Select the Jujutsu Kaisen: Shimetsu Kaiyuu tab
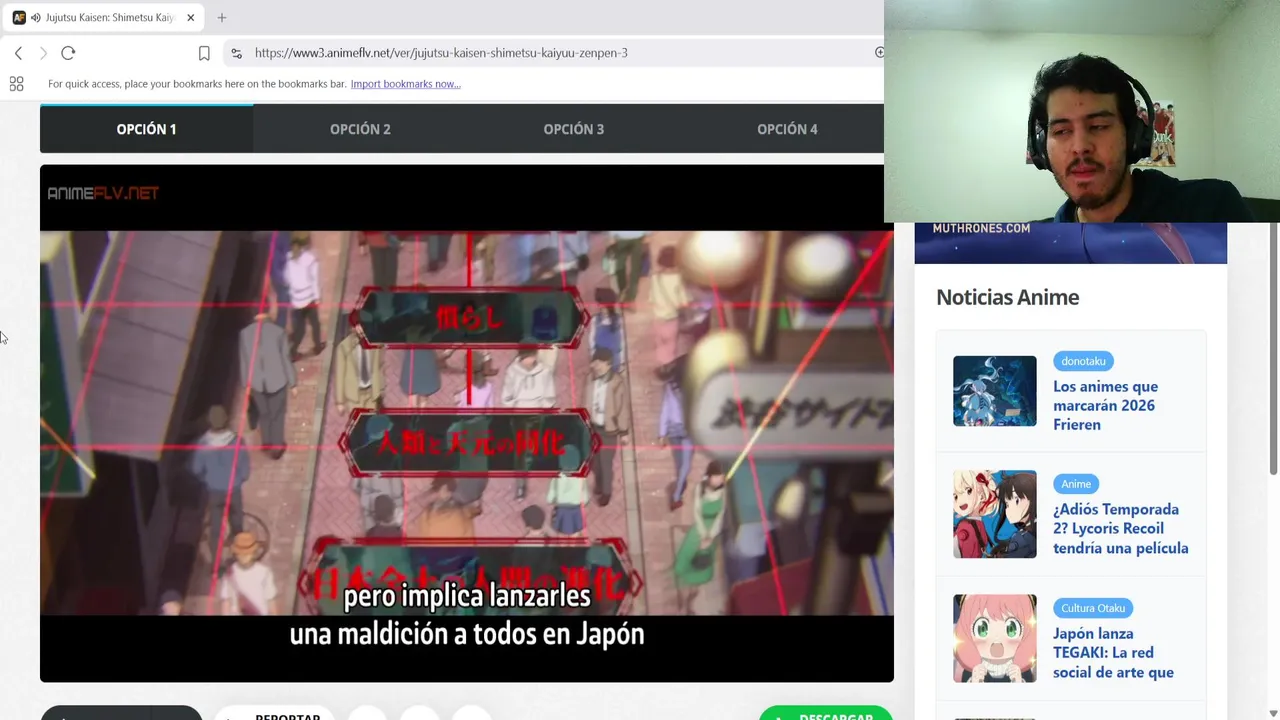Image resolution: width=1280 pixels, height=720 pixels. [102, 18]
